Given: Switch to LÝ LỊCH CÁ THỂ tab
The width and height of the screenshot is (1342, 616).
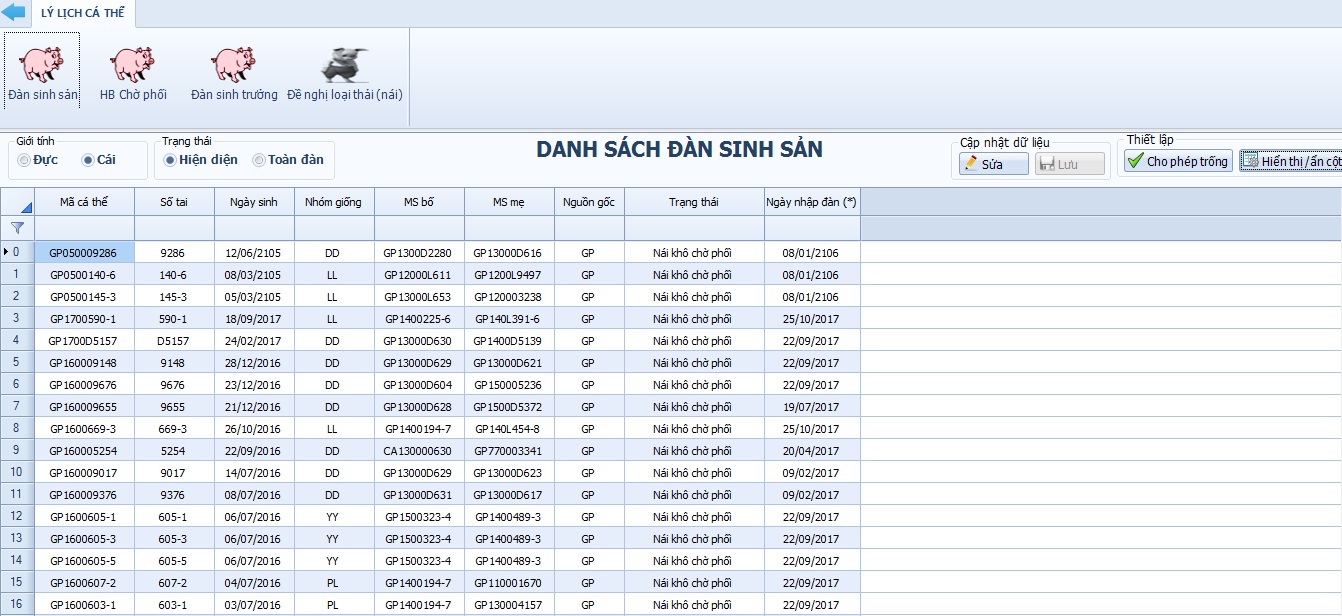Looking at the screenshot, I should [83, 14].
